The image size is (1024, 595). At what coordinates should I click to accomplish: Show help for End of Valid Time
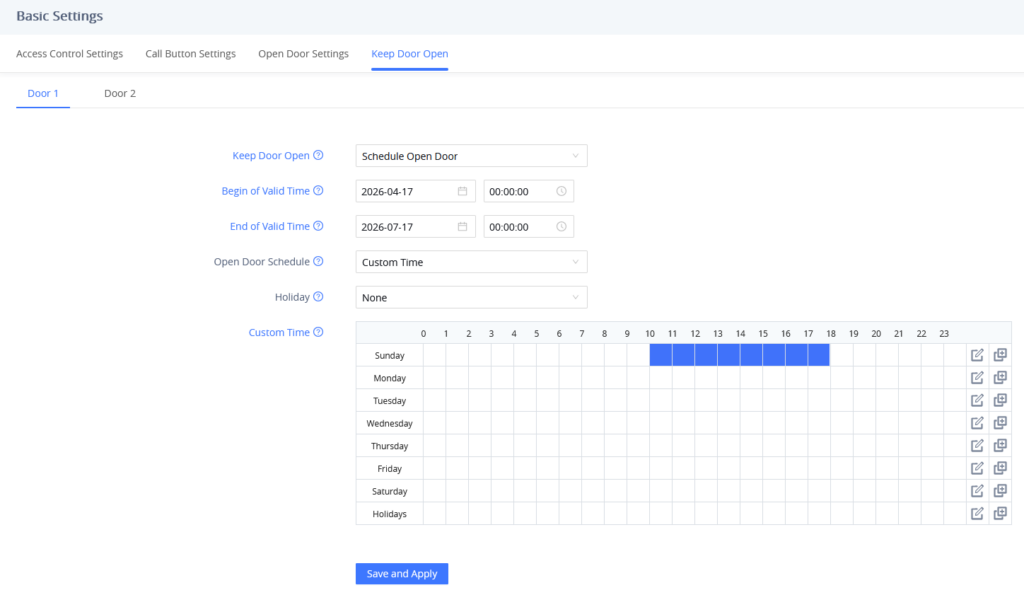click(x=318, y=226)
